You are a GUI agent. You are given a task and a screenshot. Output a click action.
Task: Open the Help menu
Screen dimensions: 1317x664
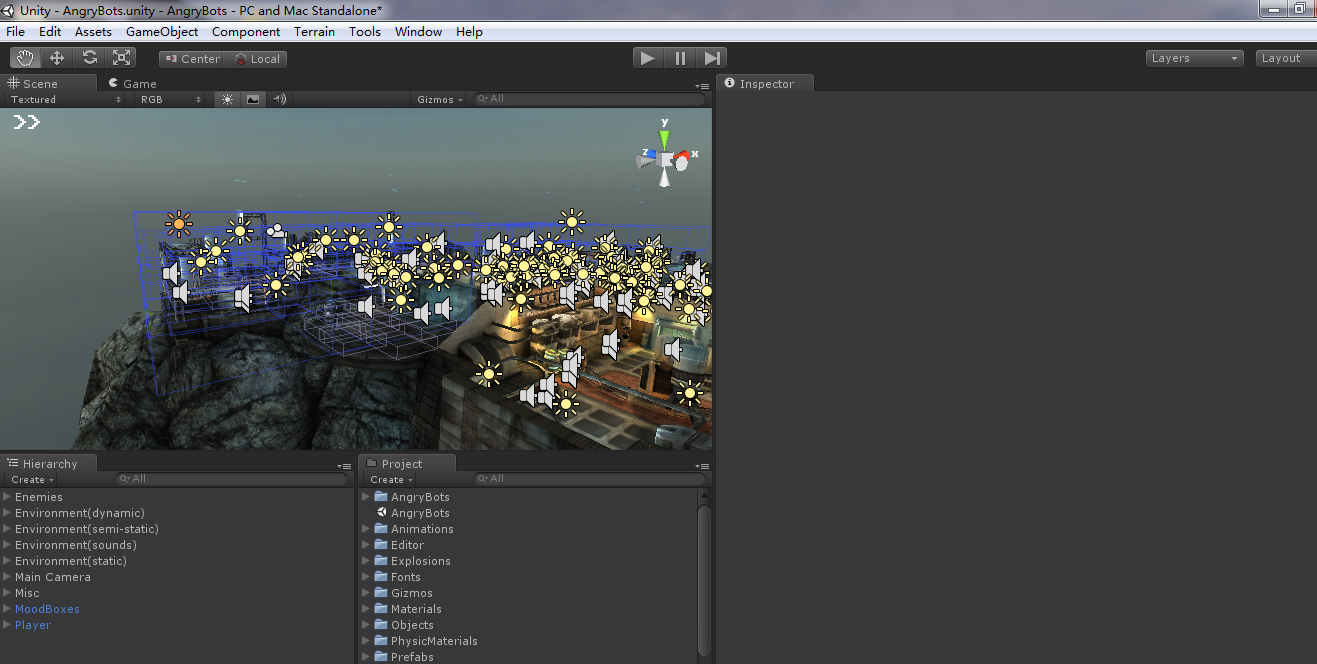[x=469, y=32]
